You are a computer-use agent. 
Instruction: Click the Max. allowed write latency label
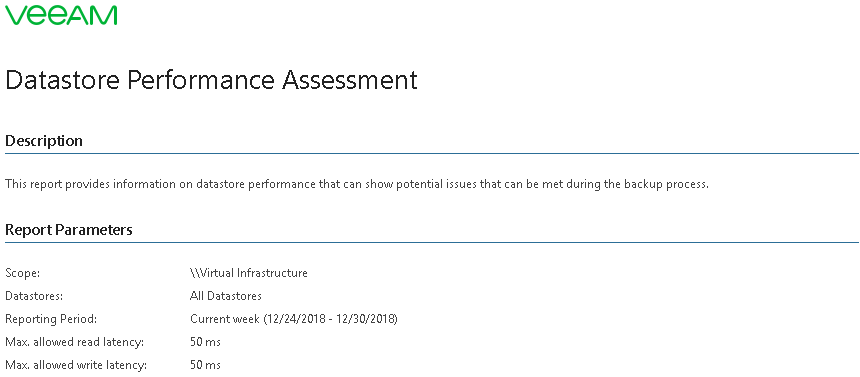[76, 365]
